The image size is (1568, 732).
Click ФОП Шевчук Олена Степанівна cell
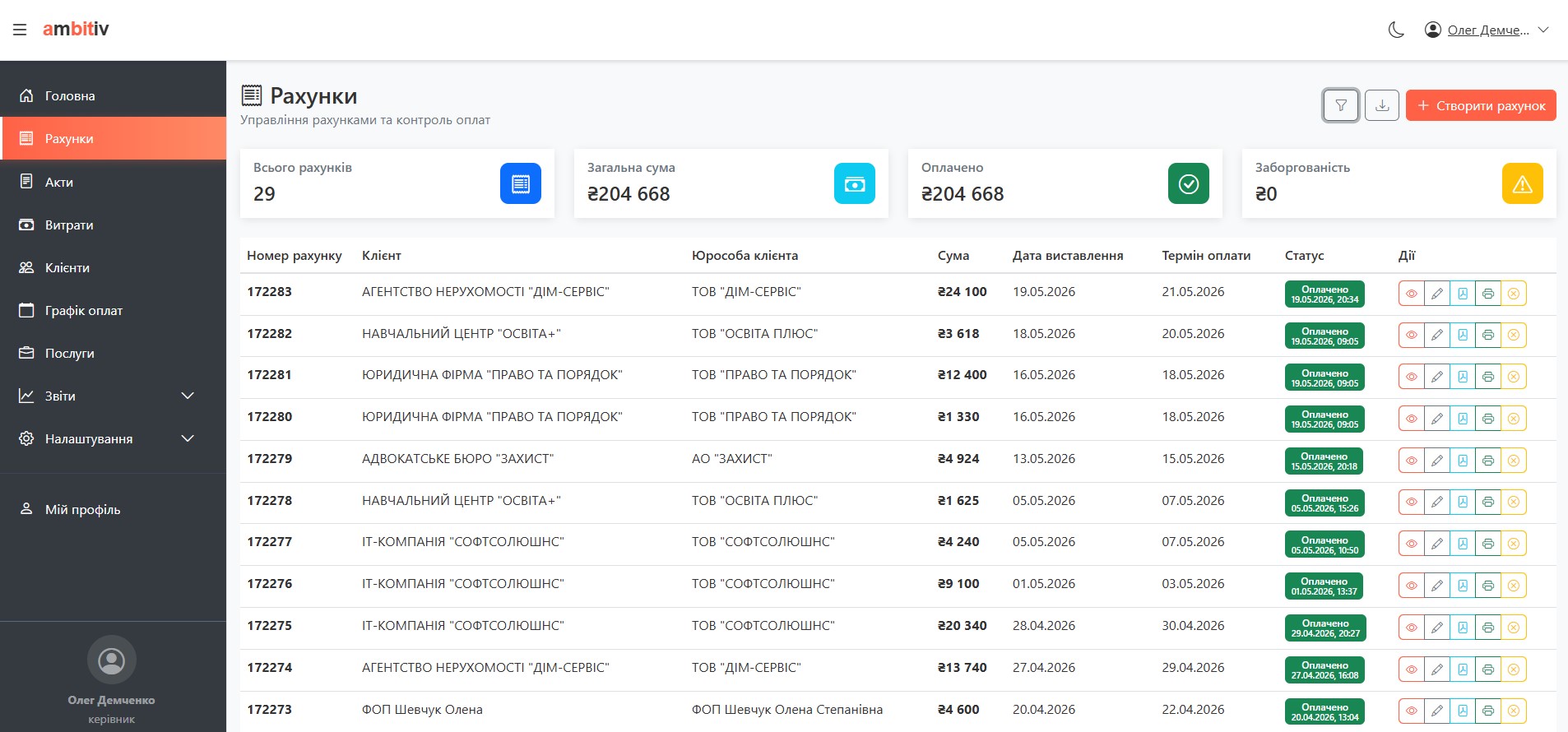coord(787,710)
